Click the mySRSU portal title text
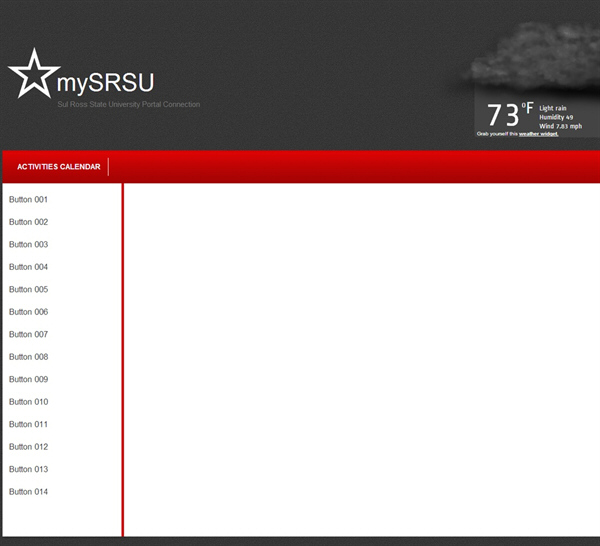600x546 pixels. (x=105, y=82)
